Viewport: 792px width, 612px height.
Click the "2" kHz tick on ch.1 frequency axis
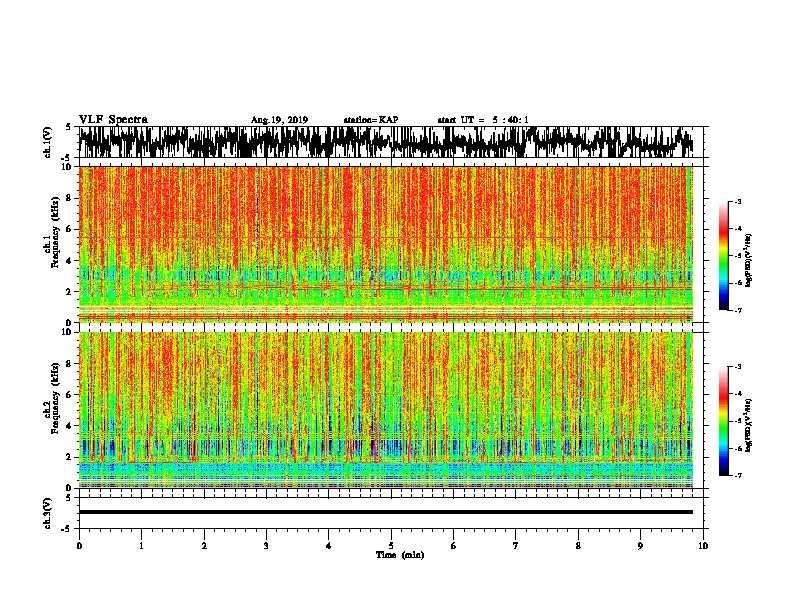click(71, 291)
